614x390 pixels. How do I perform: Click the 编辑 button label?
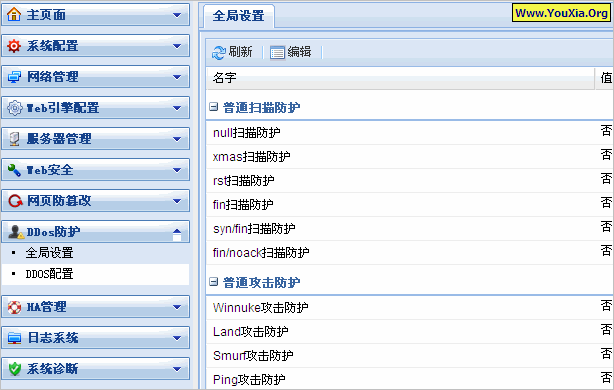point(299,52)
